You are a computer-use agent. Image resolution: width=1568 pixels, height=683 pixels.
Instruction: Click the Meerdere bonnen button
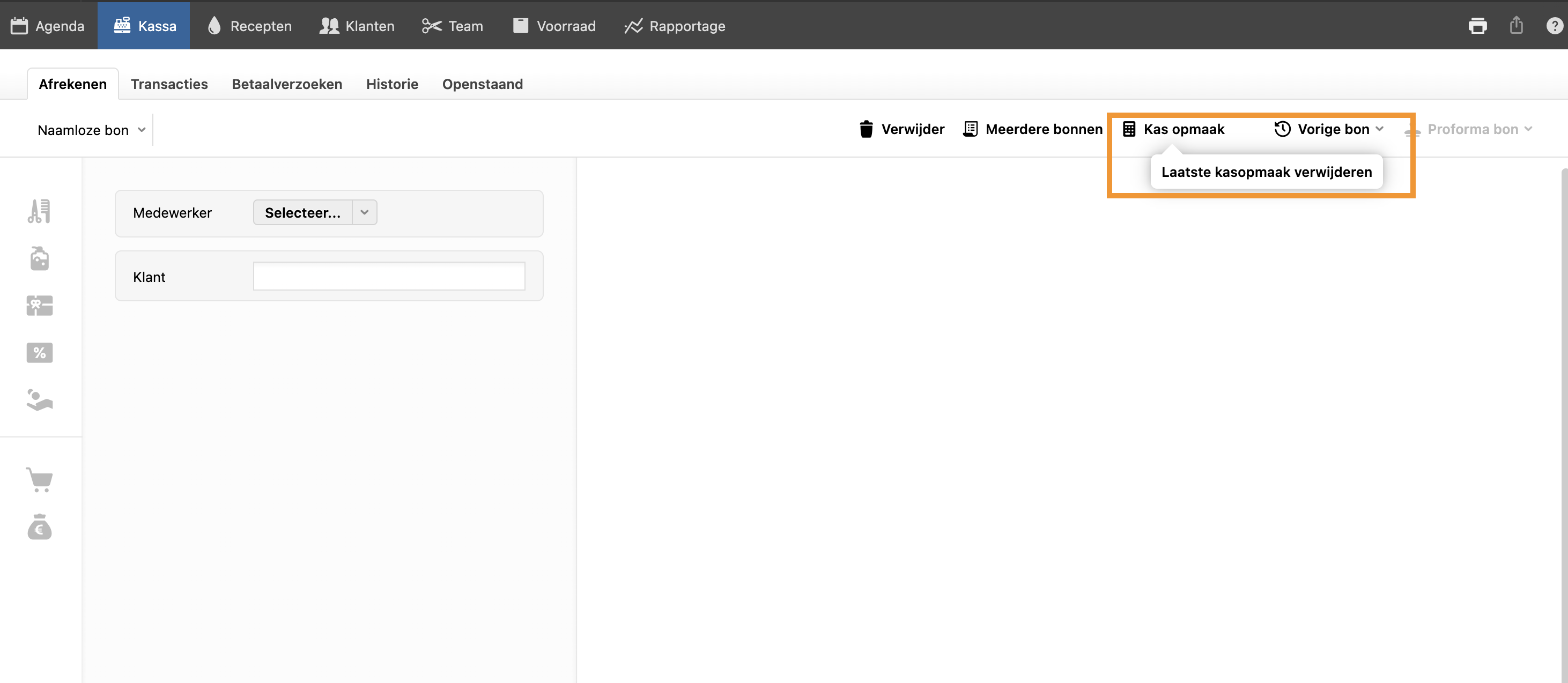coord(1032,129)
